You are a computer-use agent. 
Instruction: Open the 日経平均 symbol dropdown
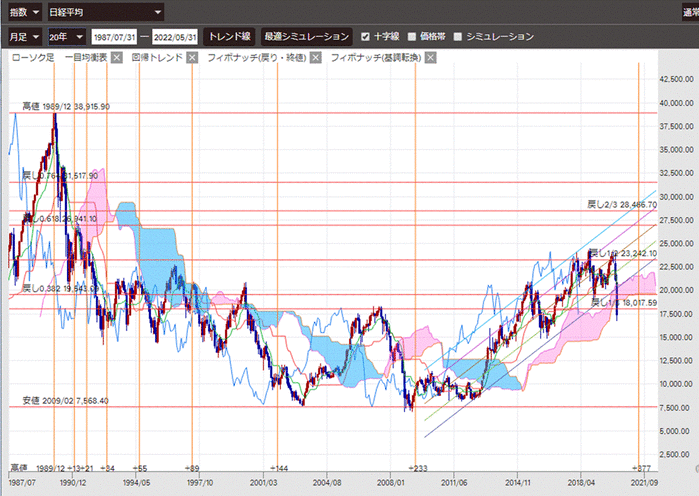coord(106,12)
